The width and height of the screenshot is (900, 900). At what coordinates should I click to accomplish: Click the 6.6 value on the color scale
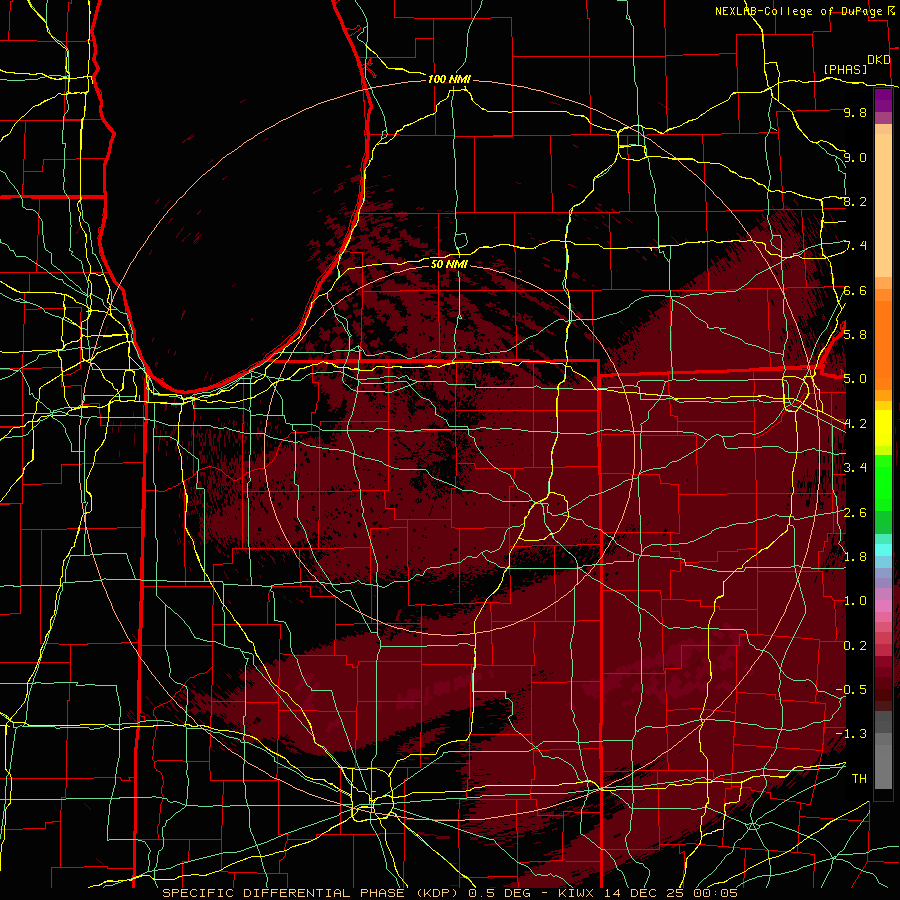tap(855, 291)
